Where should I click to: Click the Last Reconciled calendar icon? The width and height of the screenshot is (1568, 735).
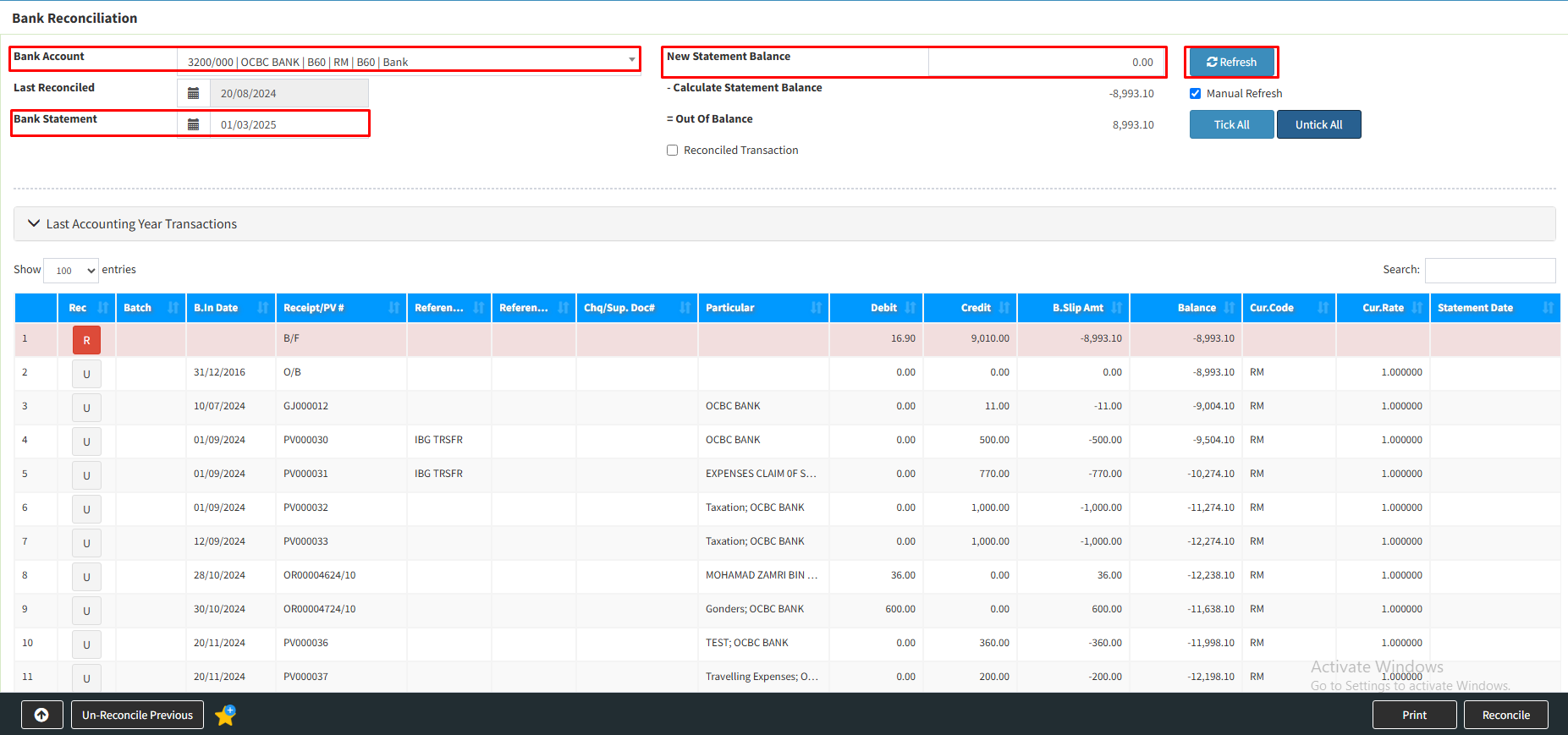[x=193, y=93]
